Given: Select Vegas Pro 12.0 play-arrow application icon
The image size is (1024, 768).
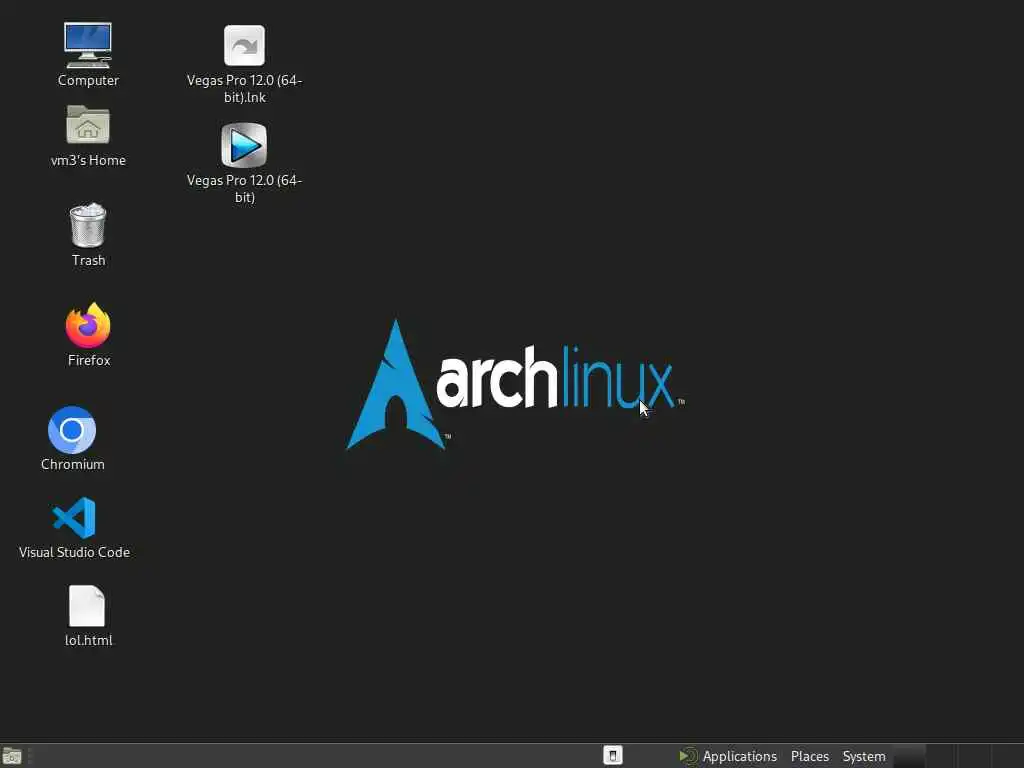Looking at the screenshot, I should [244, 145].
